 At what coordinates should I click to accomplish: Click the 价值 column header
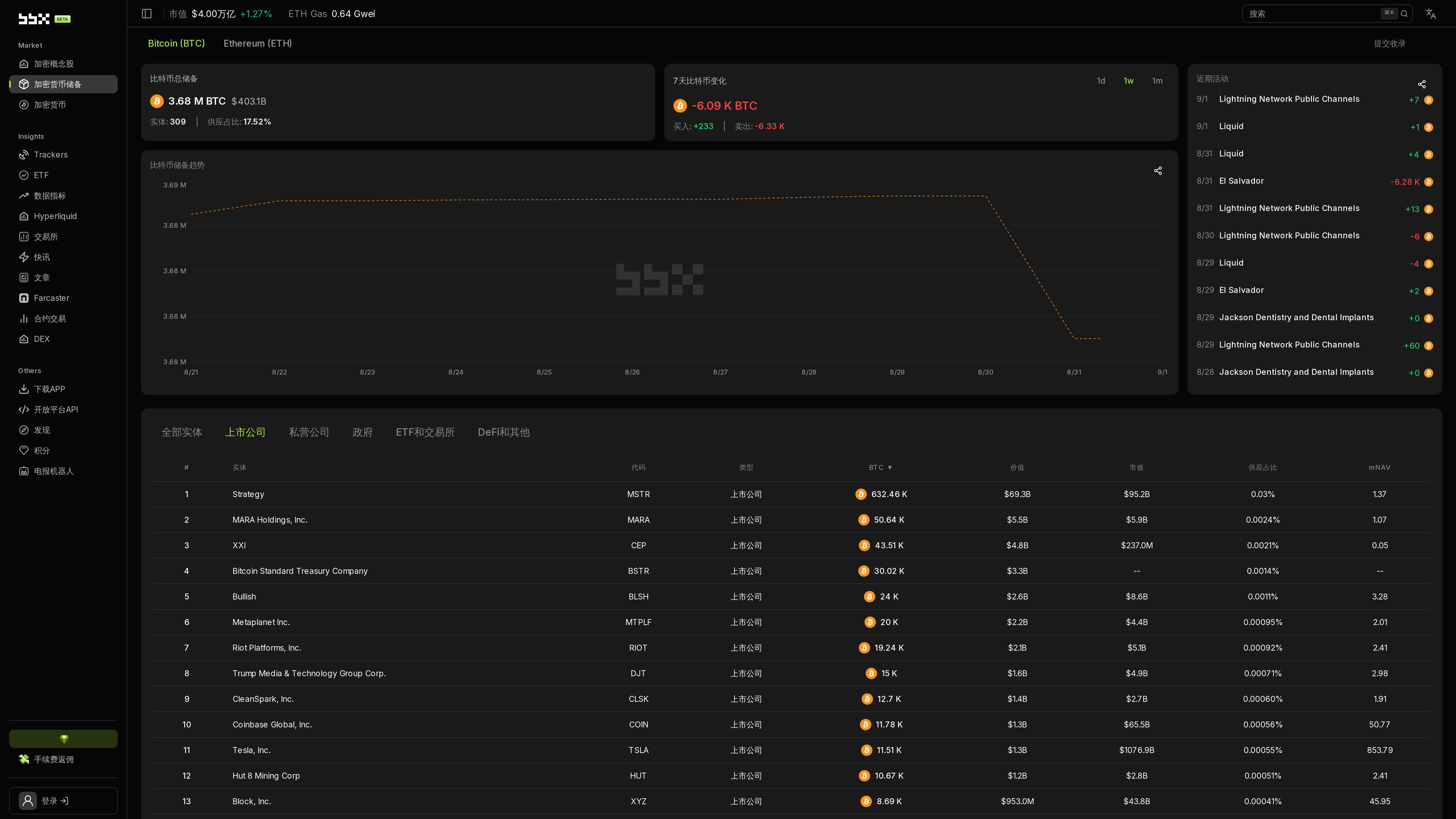1017,468
